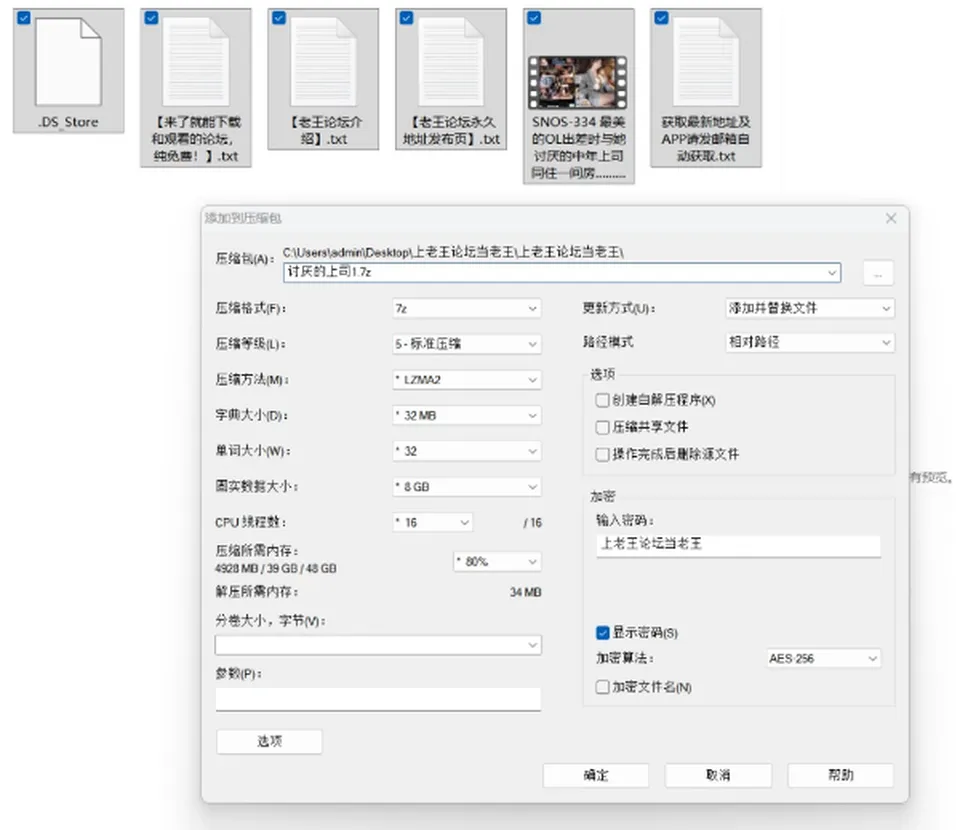Cancel with the 取消 button
This screenshot has width=960, height=830.
(x=718, y=775)
